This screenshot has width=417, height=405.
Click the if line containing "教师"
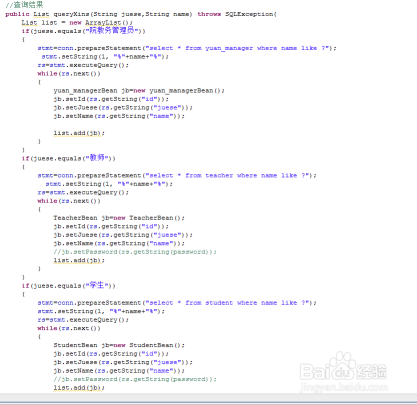(68, 158)
